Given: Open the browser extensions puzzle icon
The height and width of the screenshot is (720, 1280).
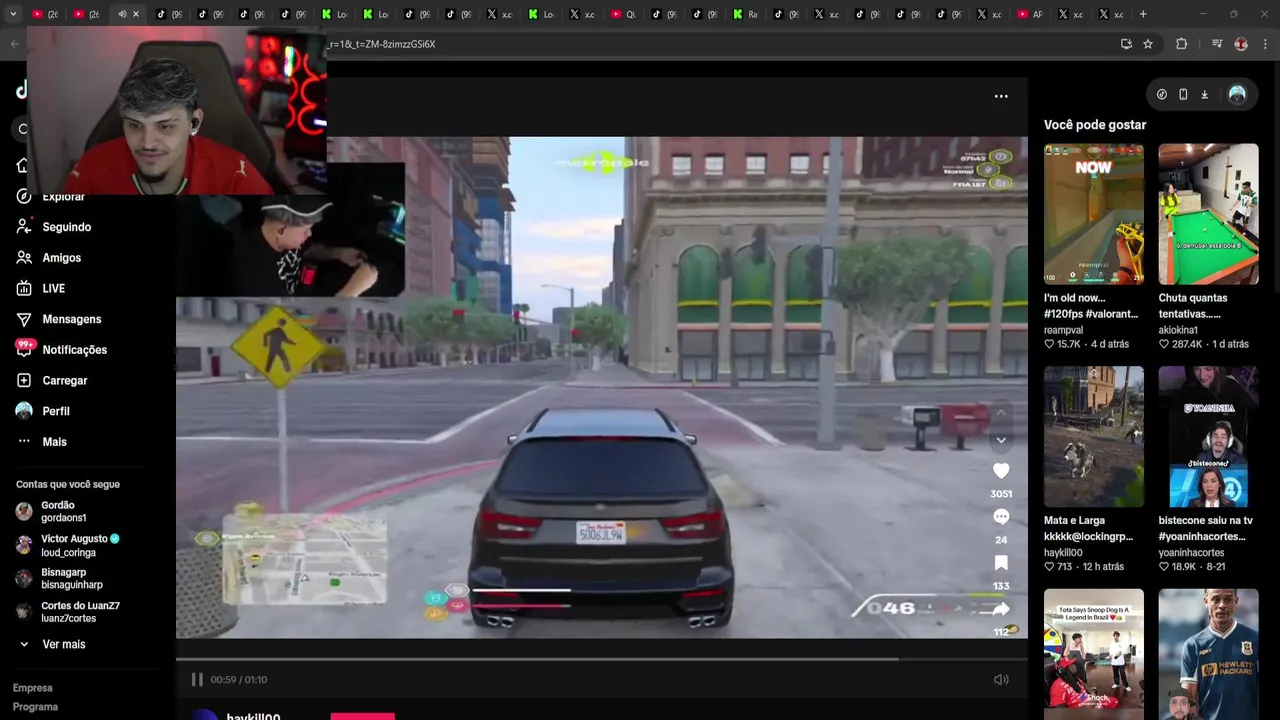Looking at the screenshot, I should coord(1182,44).
